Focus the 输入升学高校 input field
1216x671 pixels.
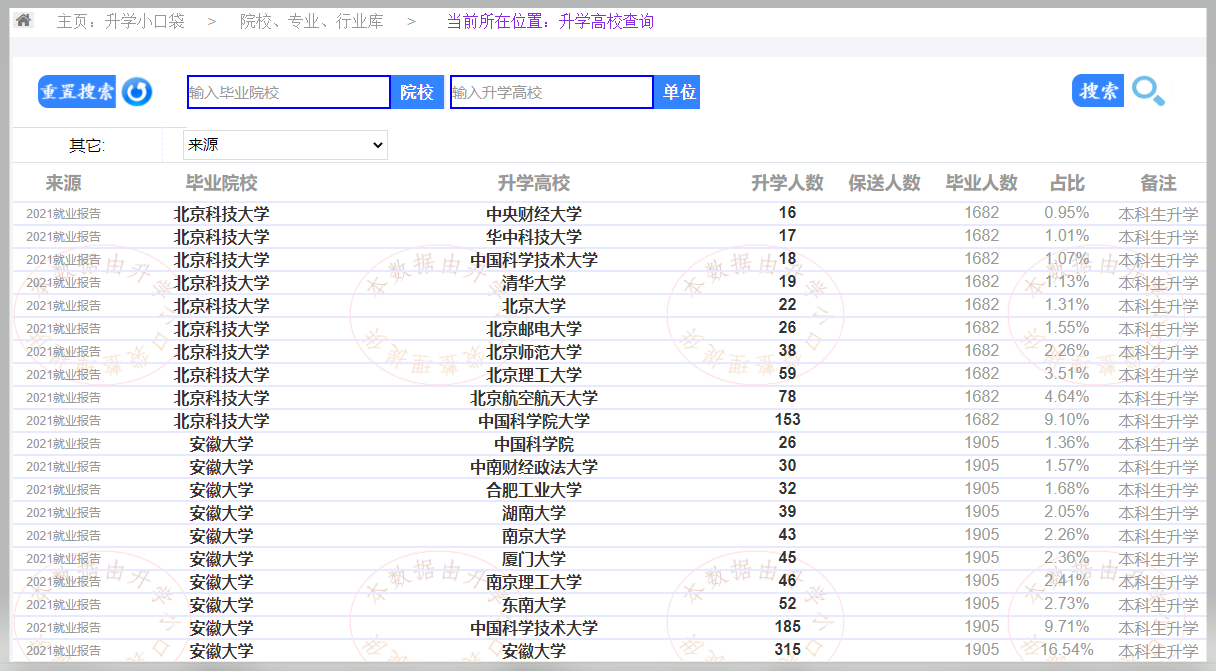click(x=551, y=92)
